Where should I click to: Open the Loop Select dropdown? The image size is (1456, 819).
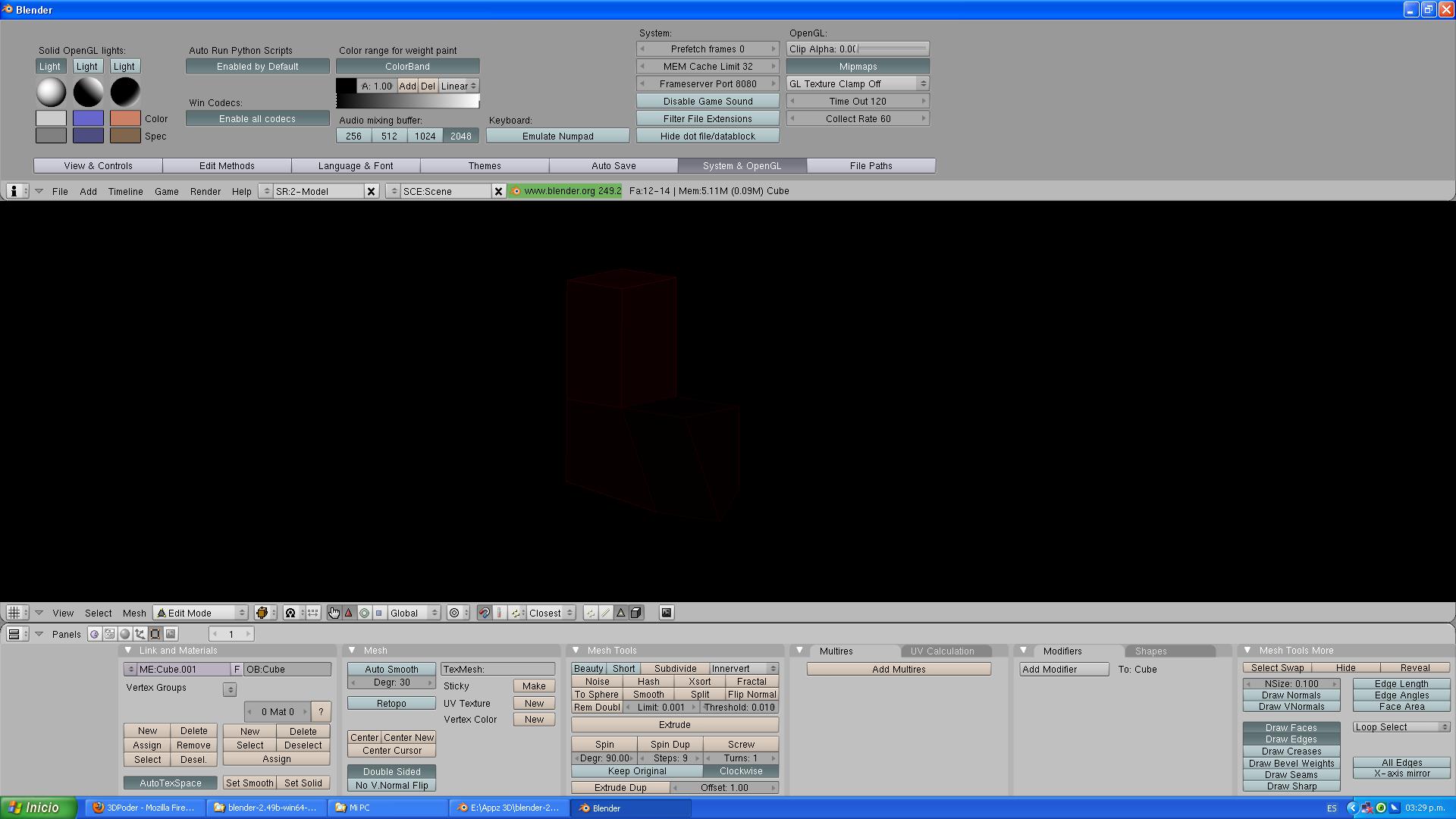1401,726
